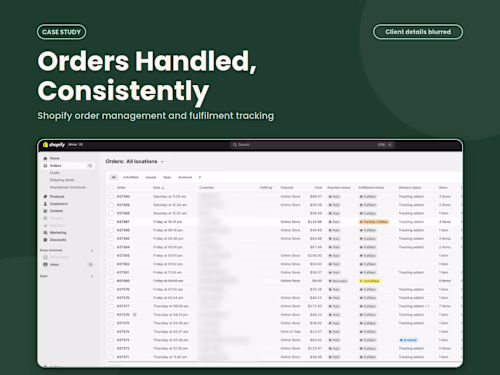Click the Inbox count badge

[90, 265]
